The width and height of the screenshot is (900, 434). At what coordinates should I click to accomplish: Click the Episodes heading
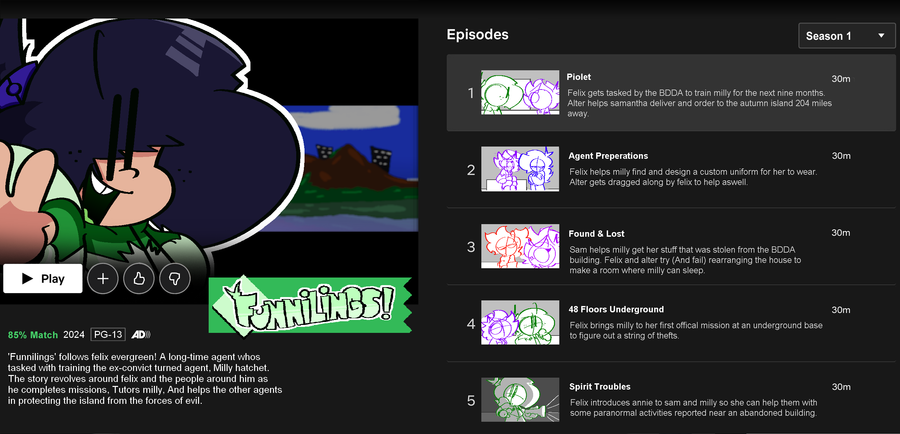point(478,35)
